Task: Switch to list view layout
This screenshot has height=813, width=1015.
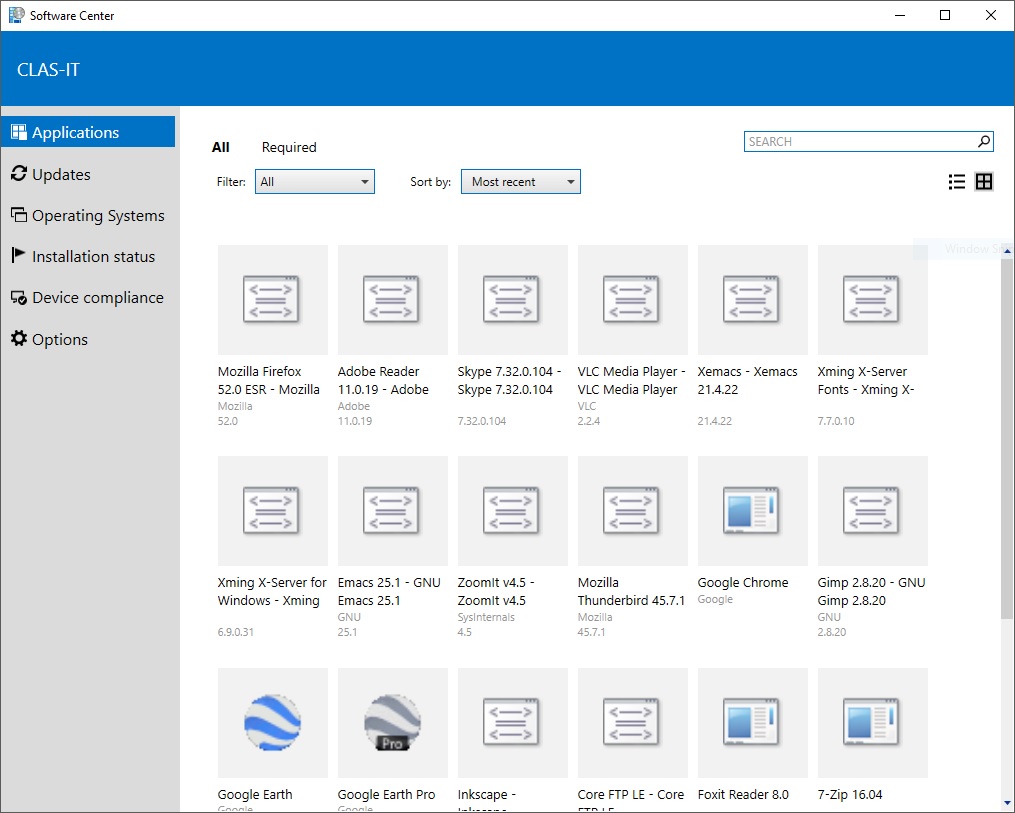Action: click(957, 181)
